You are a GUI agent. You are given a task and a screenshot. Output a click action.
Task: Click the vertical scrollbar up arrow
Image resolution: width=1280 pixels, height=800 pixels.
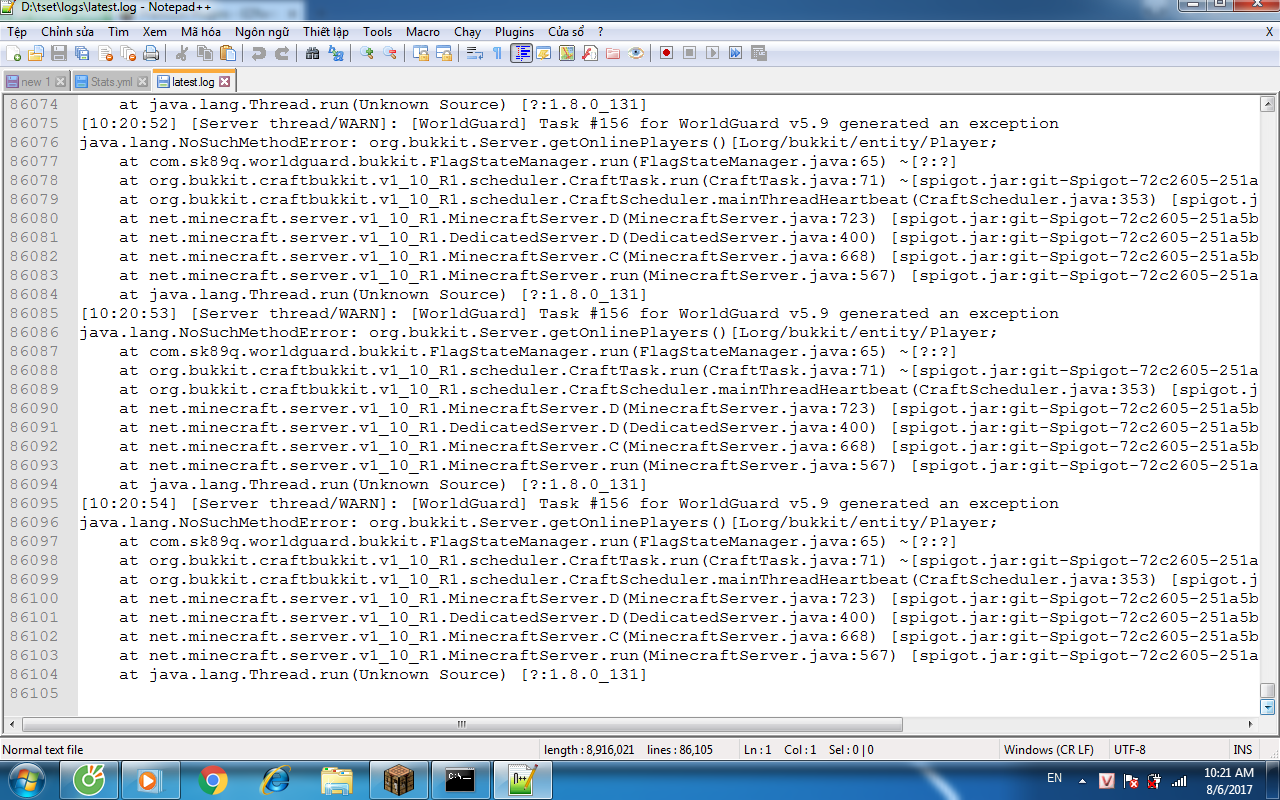[x=1267, y=103]
